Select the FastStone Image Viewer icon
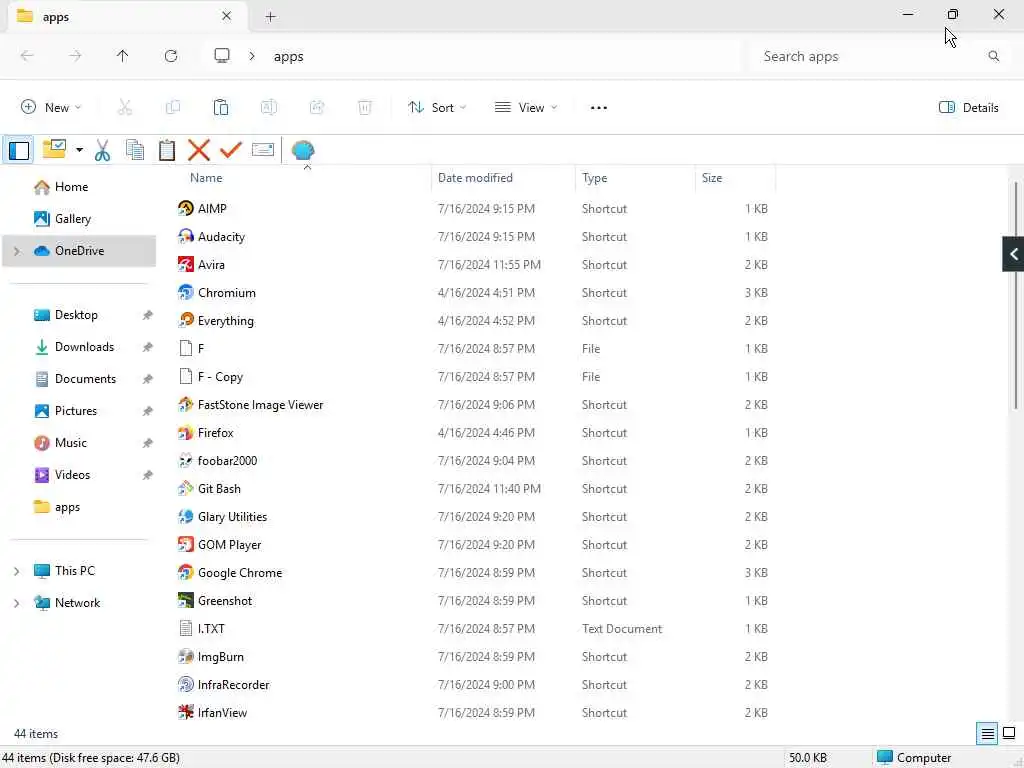 185,405
